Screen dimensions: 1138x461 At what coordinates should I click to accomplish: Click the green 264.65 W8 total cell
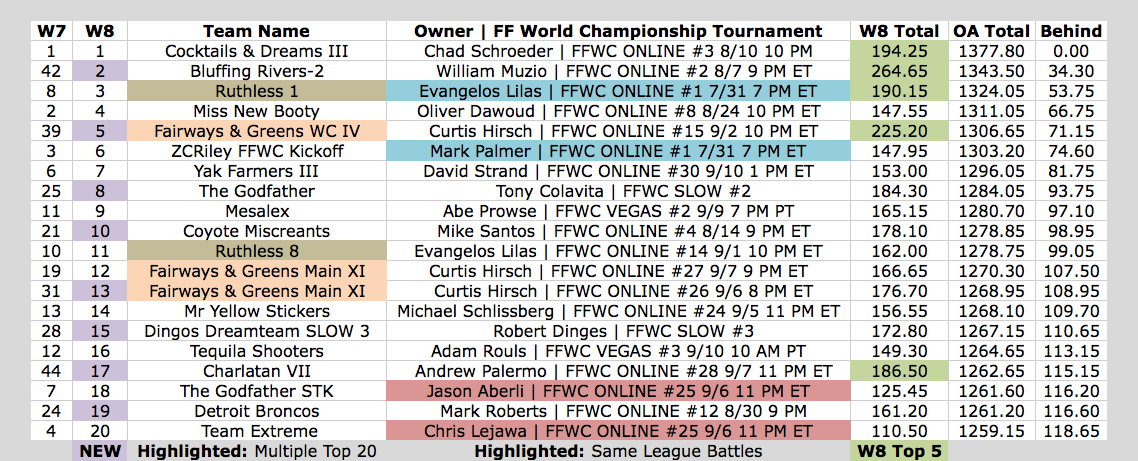(x=898, y=71)
